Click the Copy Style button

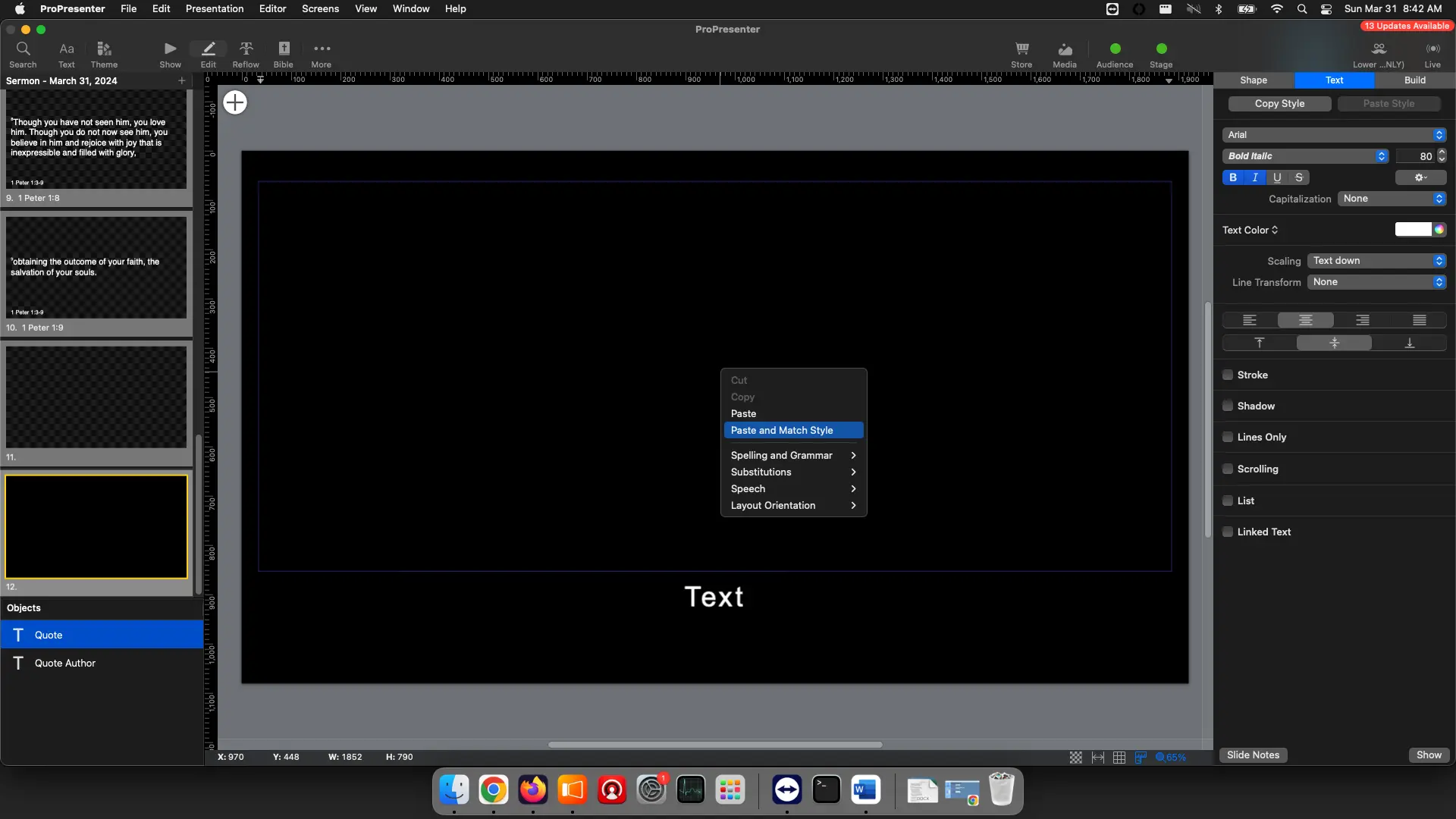pos(1279,103)
